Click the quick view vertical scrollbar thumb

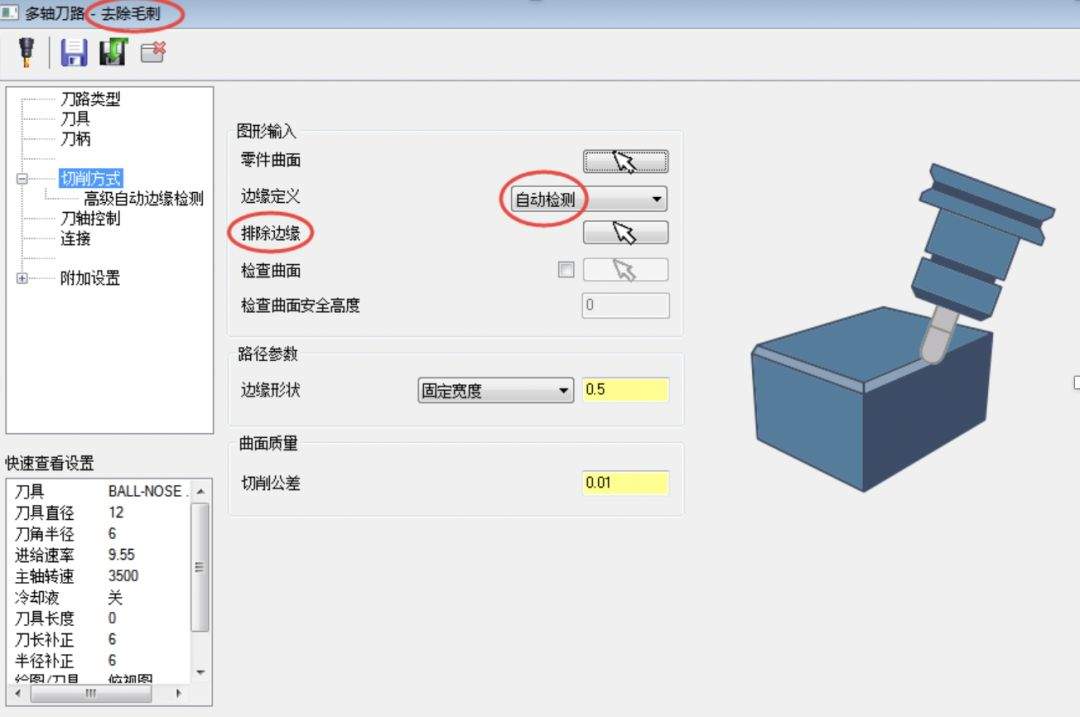click(x=200, y=567)
